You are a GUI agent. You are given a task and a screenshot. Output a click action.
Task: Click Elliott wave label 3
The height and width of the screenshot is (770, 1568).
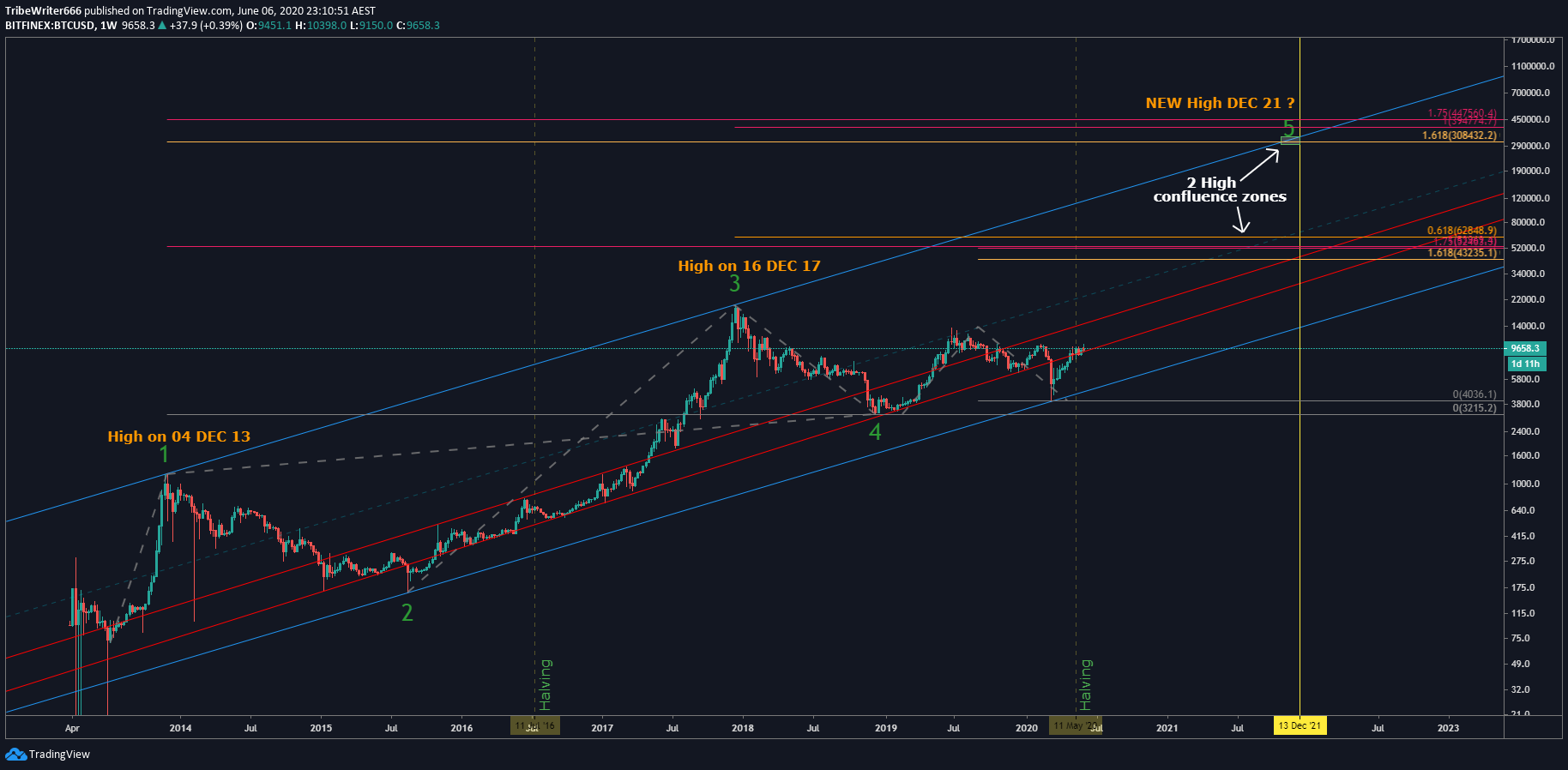734,284
